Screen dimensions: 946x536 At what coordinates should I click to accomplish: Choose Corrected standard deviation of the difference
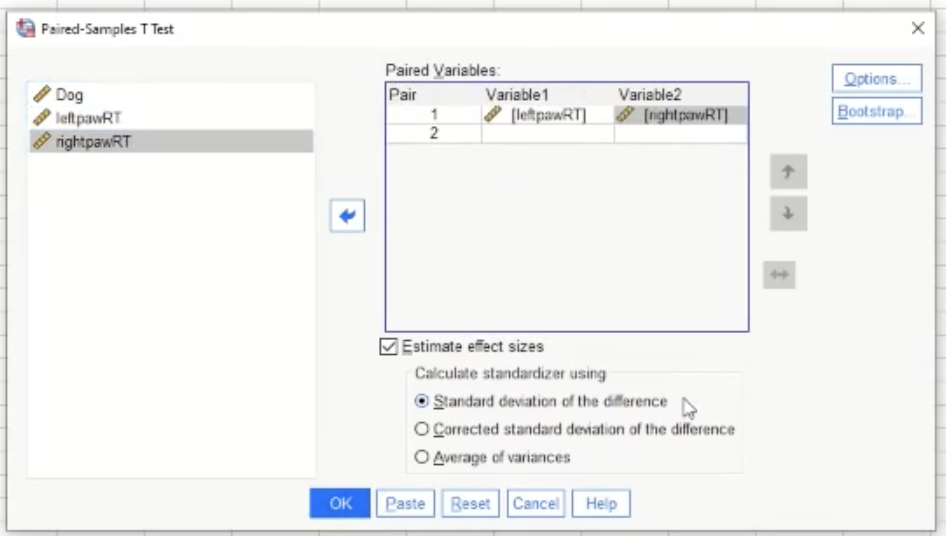pos(422,429)
